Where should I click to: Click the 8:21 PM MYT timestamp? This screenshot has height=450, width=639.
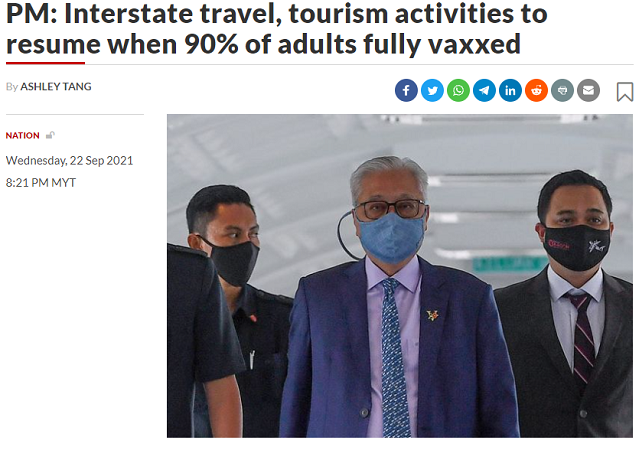point(41,183)
